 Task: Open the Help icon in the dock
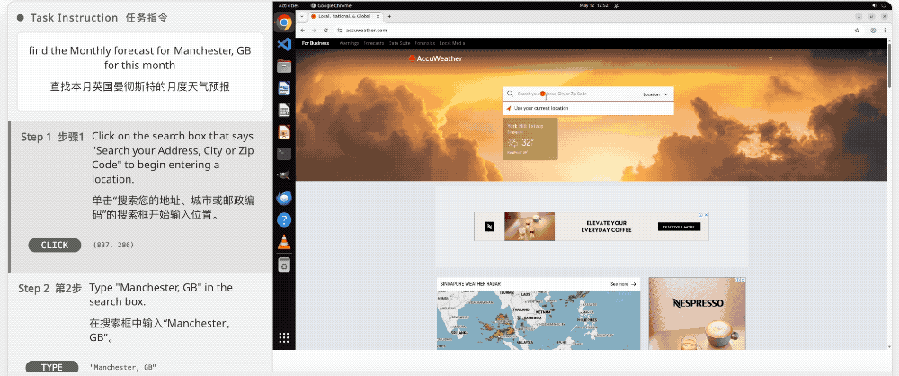[284, 220]
